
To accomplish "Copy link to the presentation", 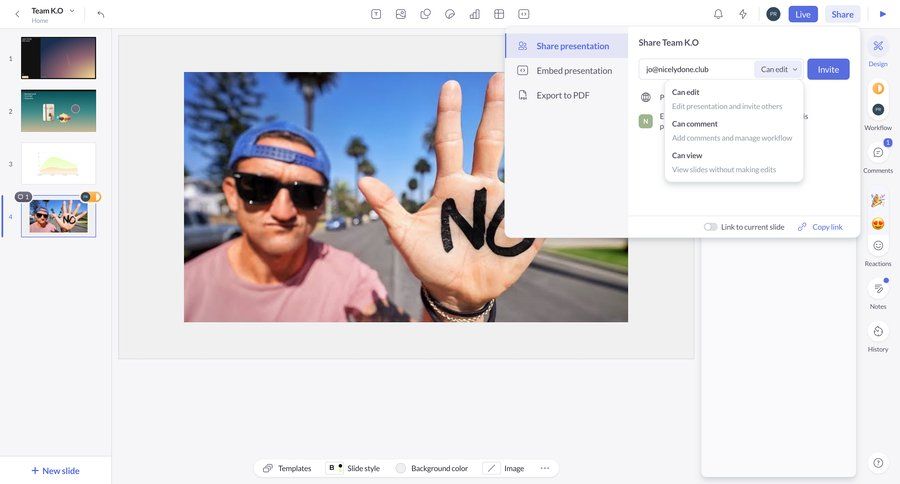I will click(x=821, y=227).
